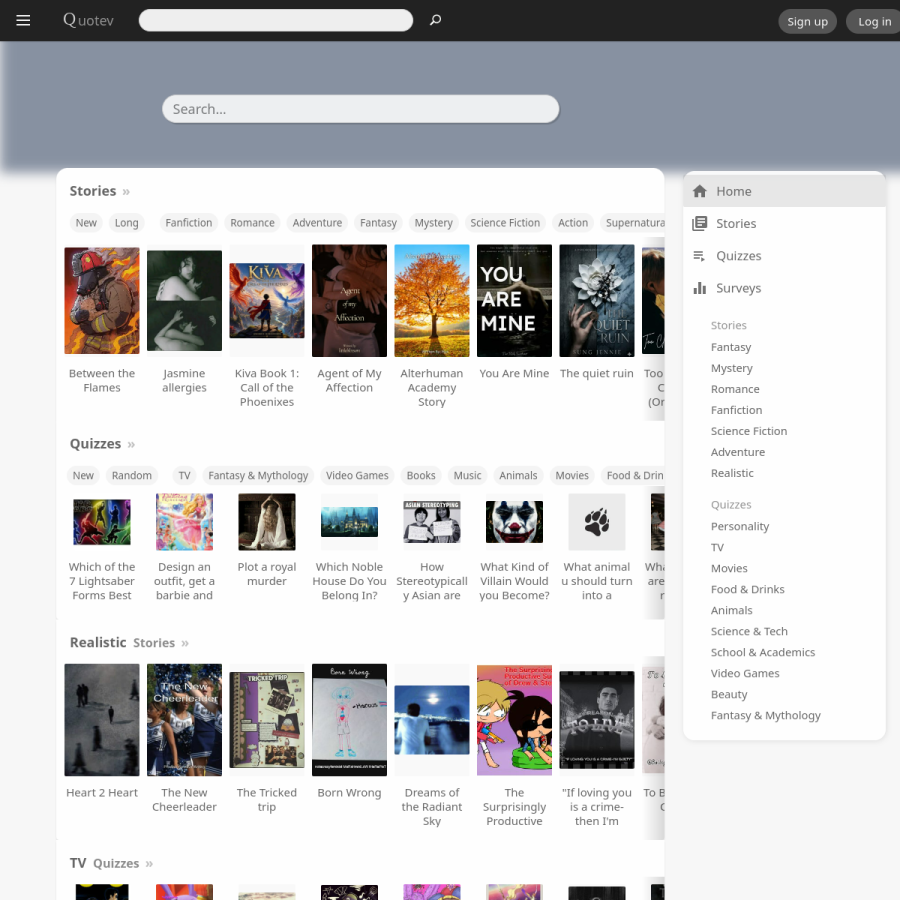The width and height of the screenshot is (900, 900).
Task: Select the Fantasy stories filter chip
Action: (378, 223)
